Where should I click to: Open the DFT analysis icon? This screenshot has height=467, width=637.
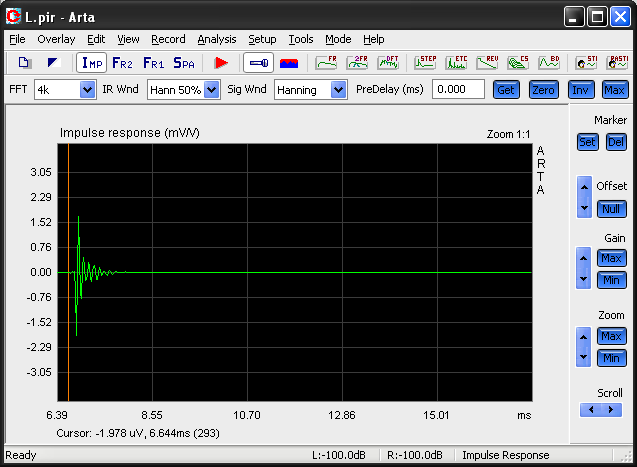click(x=388, y=63)
